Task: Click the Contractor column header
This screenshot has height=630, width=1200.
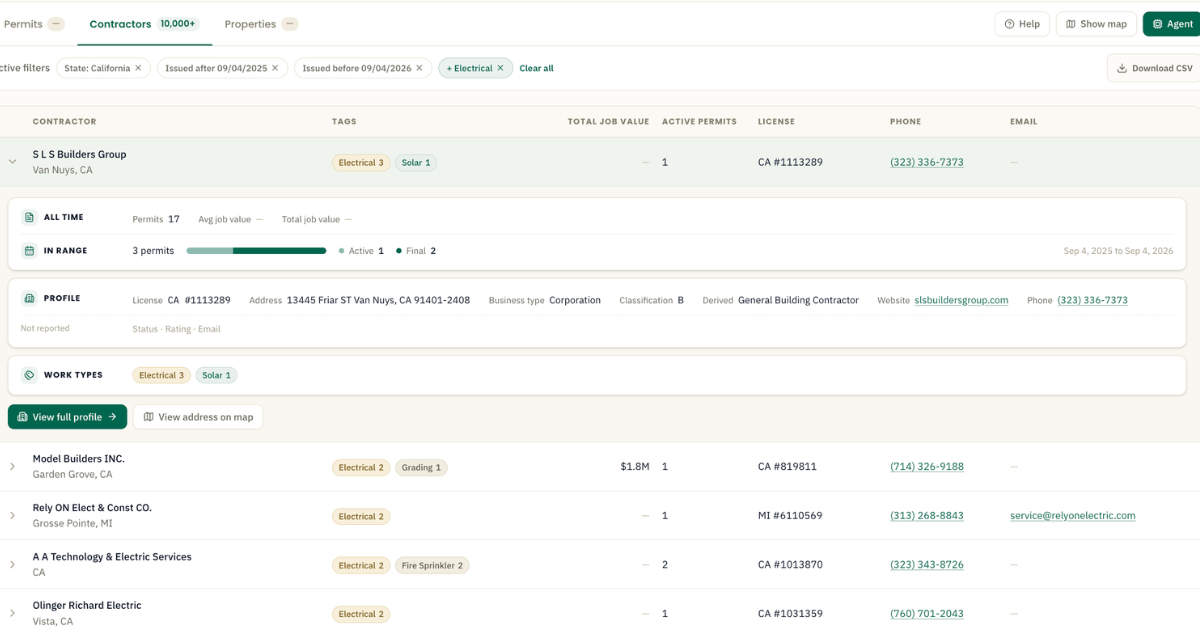Action: click(64, 121)
